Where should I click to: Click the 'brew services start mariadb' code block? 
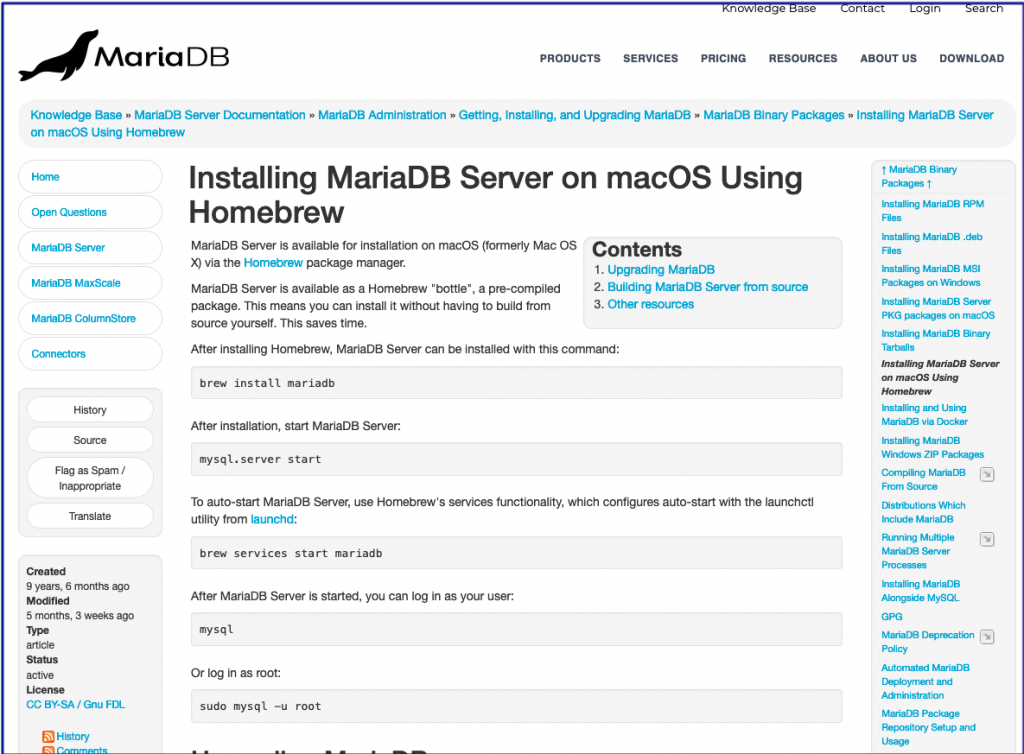(x=516, y=553)
